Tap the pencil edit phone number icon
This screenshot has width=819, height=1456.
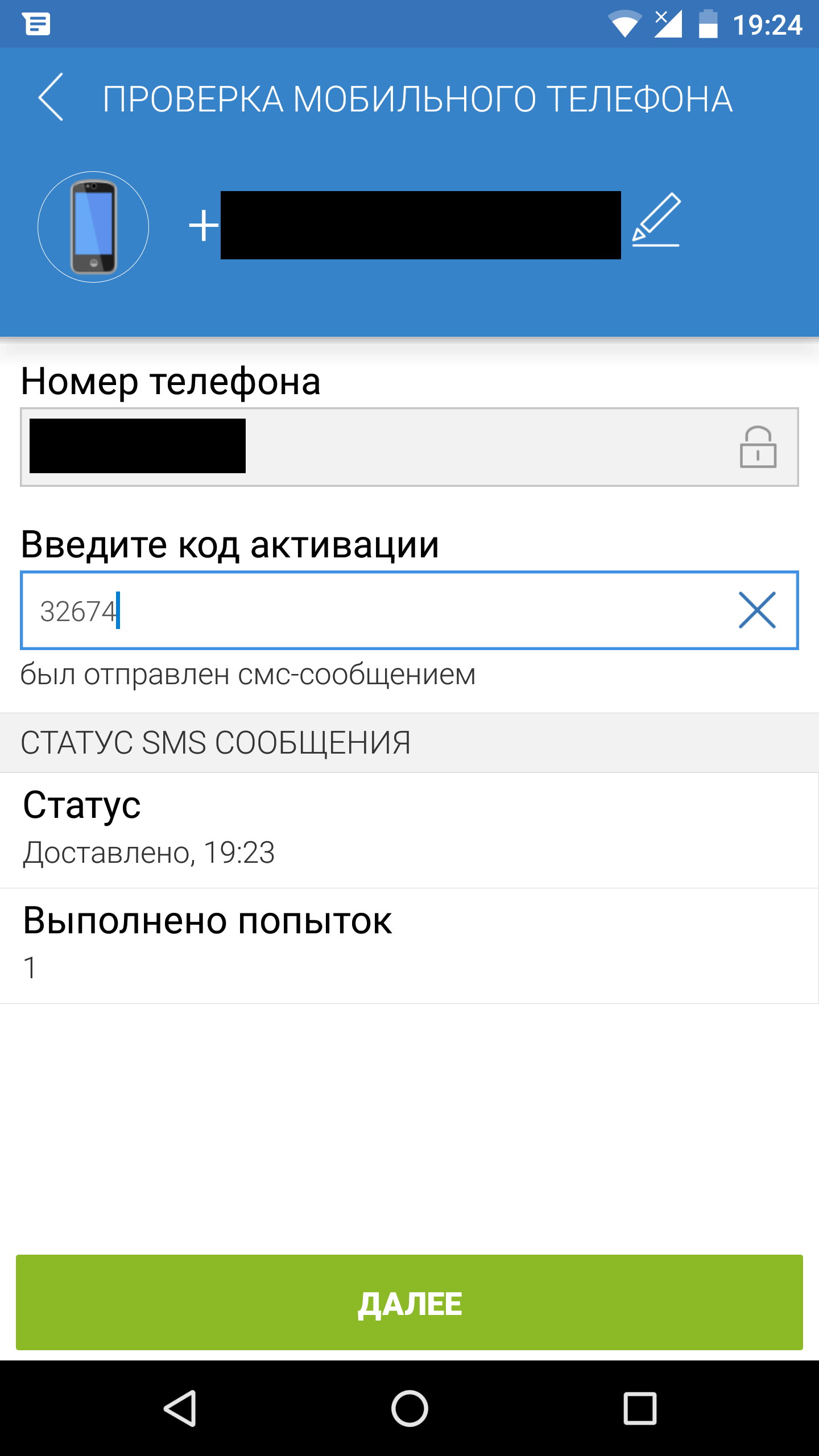[656, 220]
